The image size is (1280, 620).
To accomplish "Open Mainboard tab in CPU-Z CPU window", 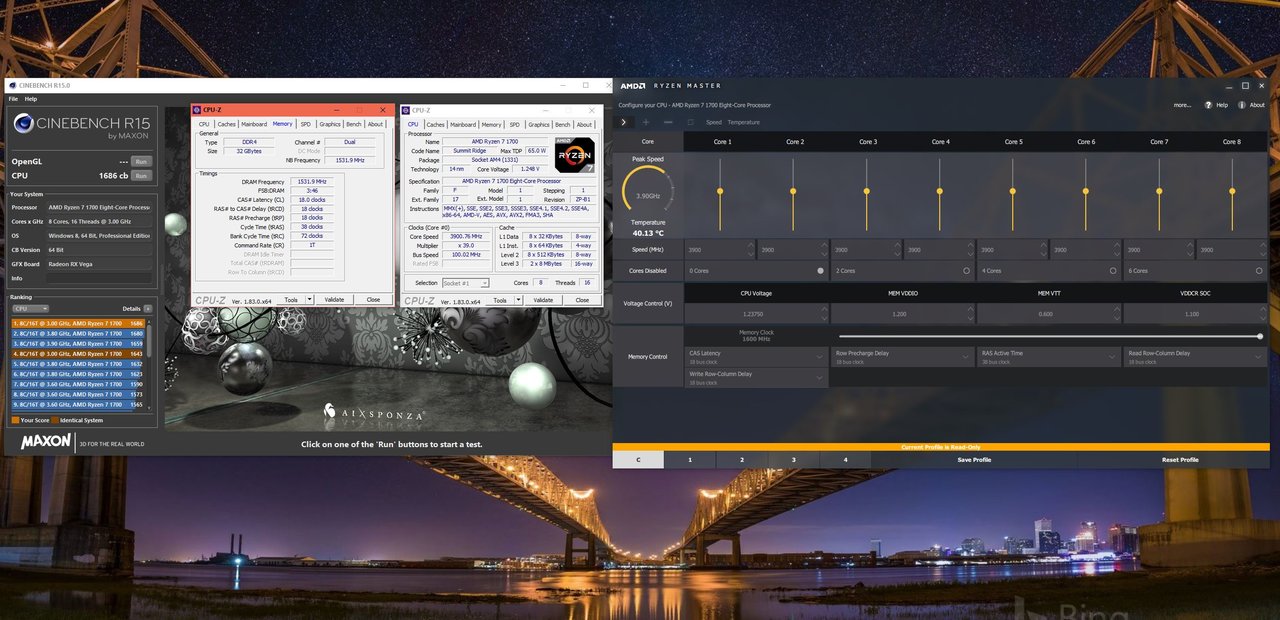I will (x=463, y=124).
